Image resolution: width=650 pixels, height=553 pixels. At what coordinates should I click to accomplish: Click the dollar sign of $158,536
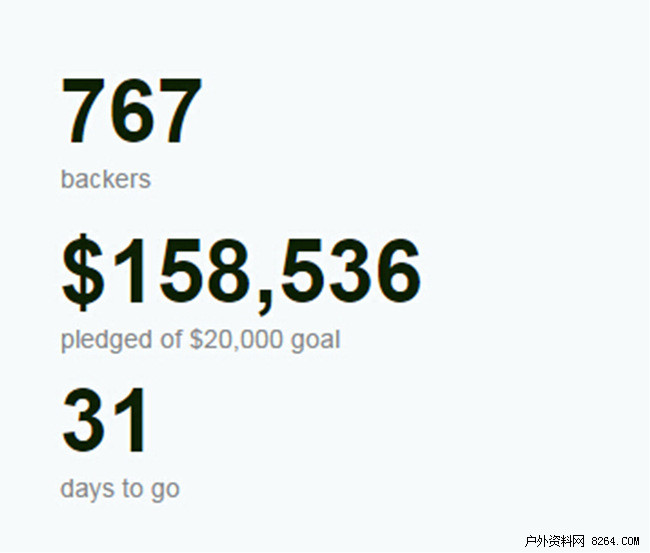[x=83, y=273]
